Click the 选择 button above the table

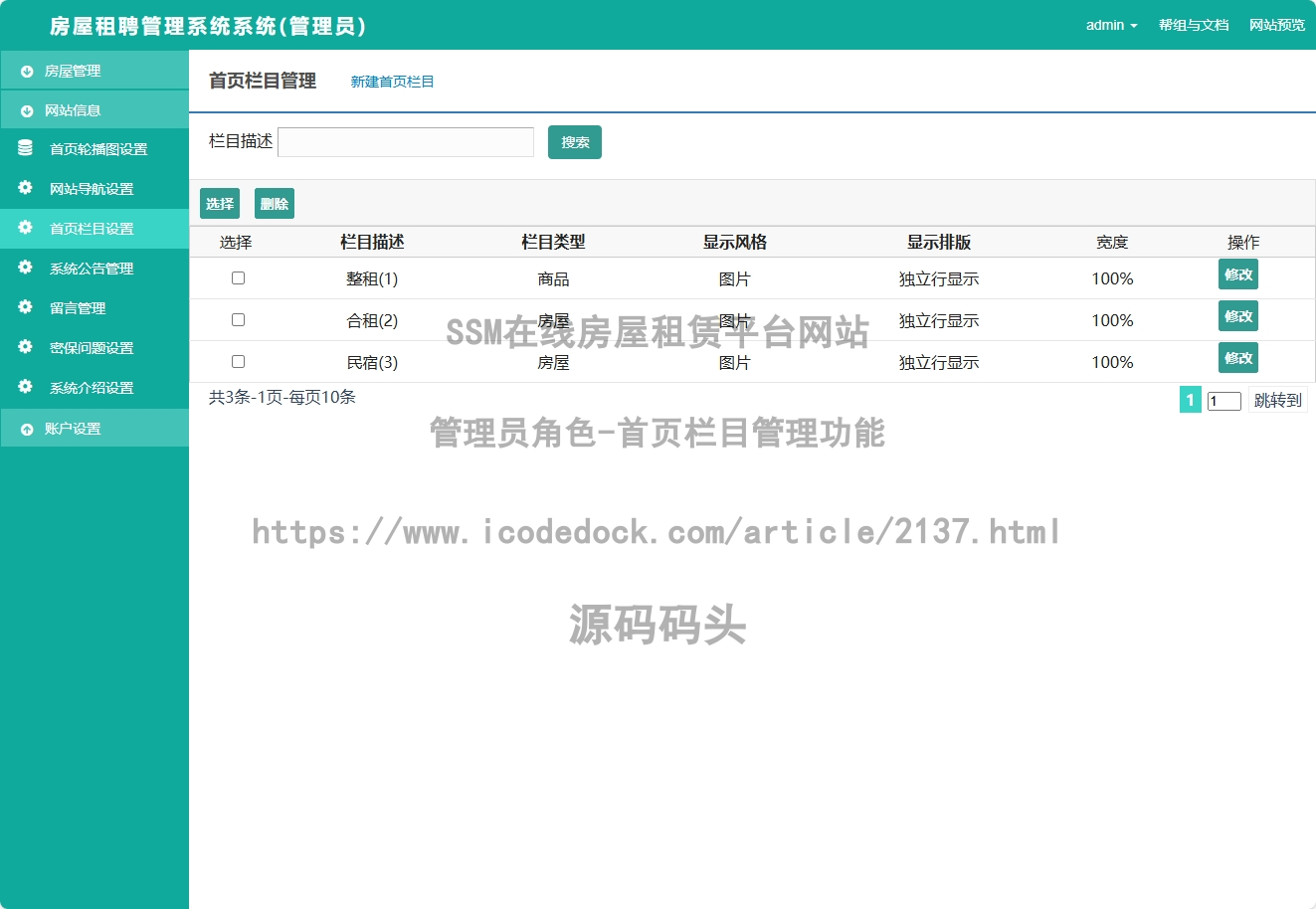220,204
